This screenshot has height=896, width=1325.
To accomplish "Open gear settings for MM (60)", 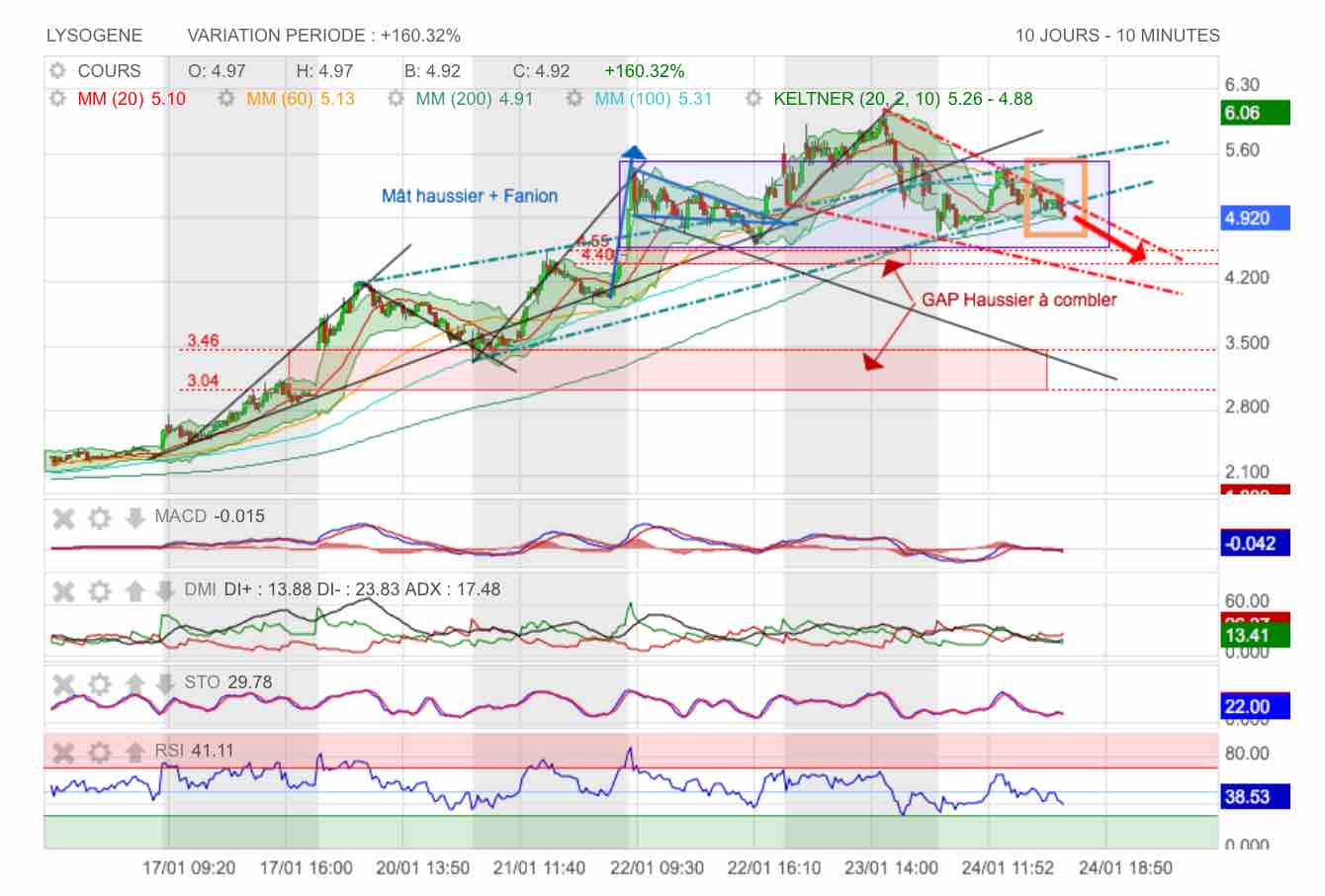I will (226, 99).
